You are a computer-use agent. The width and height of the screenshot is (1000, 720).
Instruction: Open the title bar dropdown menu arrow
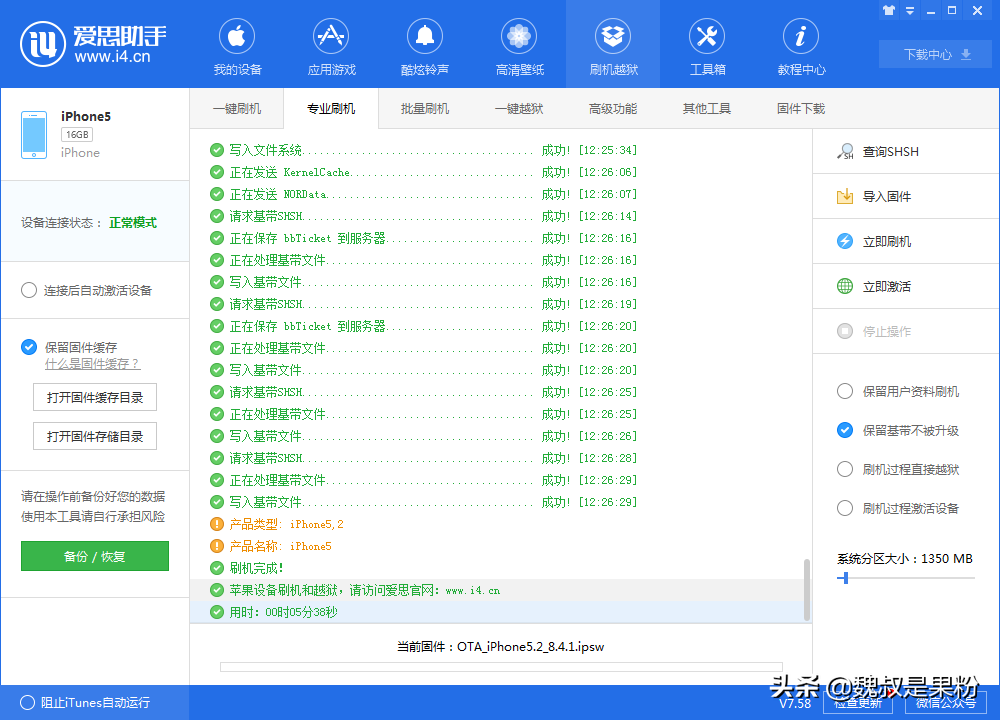[x=910, y=11]
